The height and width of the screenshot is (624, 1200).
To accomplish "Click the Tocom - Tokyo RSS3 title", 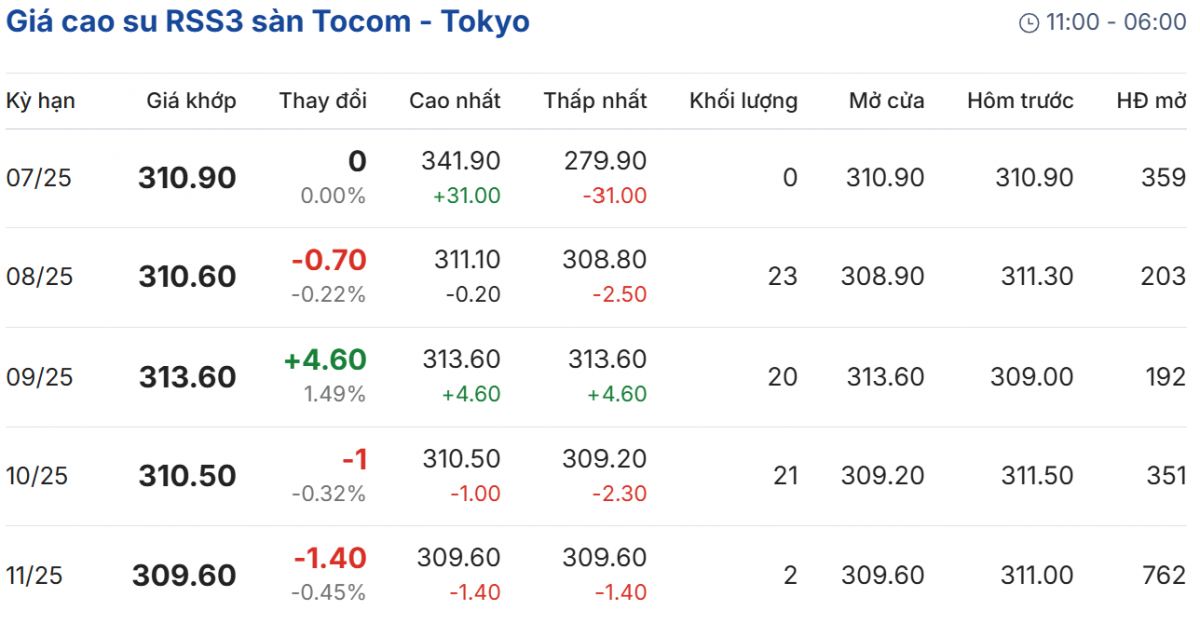I will [268, 21].
